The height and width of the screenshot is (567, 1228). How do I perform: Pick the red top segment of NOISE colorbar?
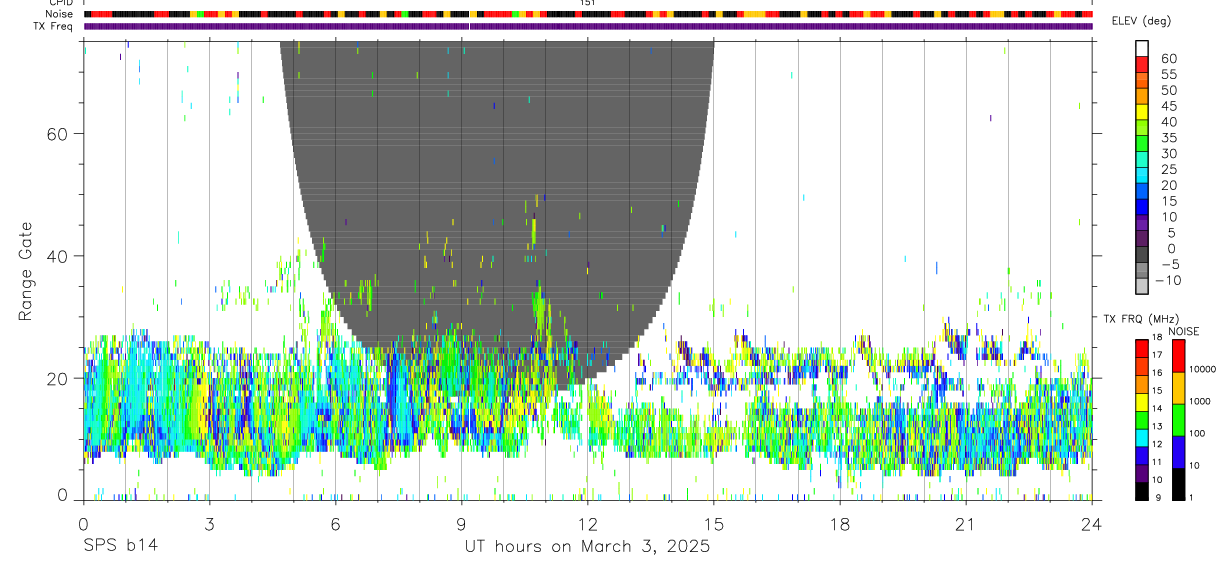point(1177,355)
